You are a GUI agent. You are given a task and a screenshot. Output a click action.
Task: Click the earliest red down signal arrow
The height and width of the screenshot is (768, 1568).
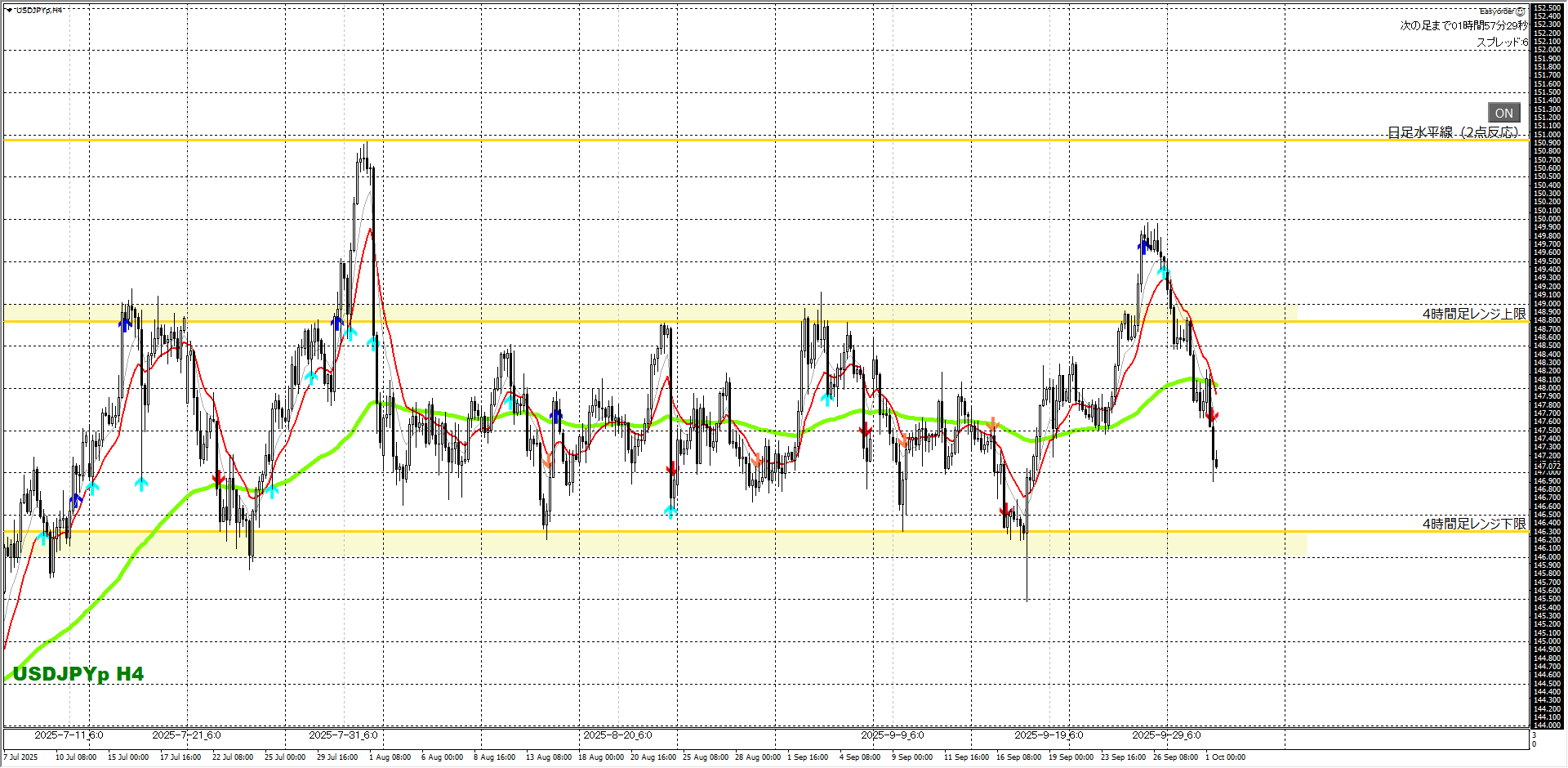tap(218, 478)
